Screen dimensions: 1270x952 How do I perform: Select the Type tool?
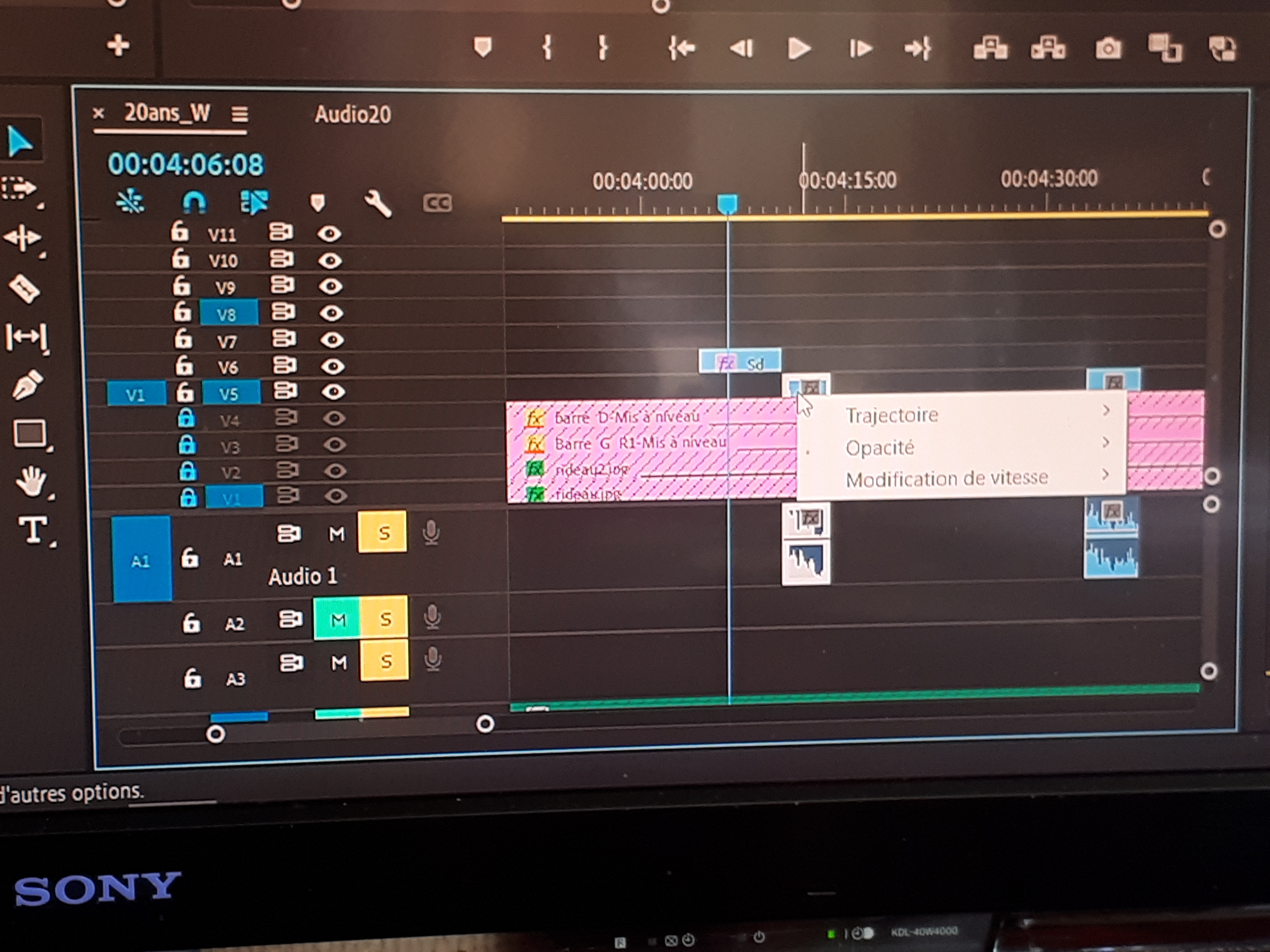pos(33,529)
